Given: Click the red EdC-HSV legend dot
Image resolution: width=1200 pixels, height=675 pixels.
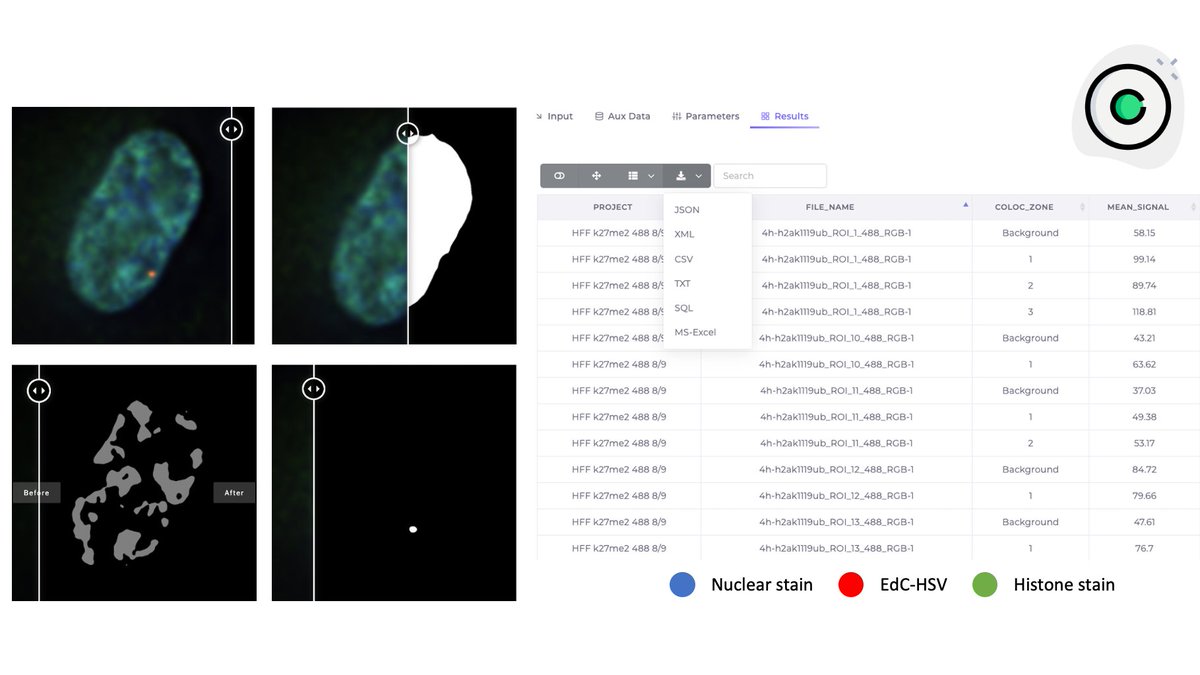Looking at the screenshot, I should [851, 585].
